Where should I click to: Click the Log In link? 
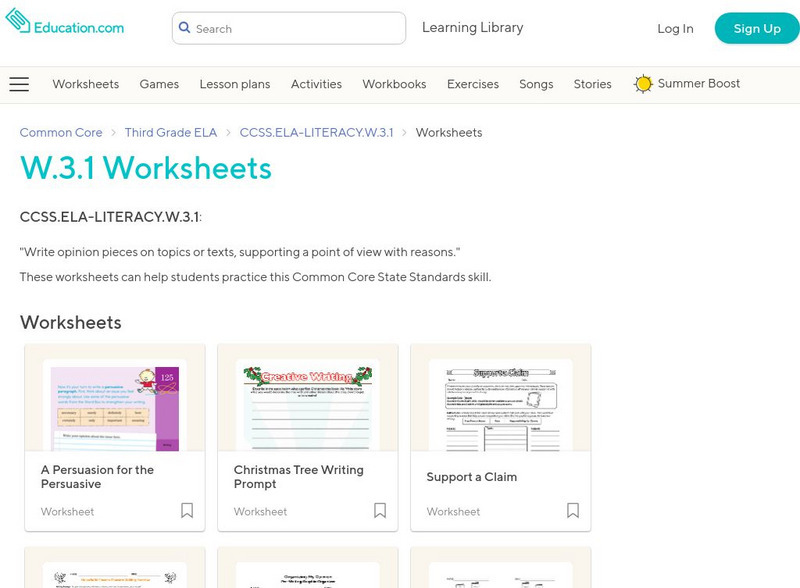click(x=675, y=29)
